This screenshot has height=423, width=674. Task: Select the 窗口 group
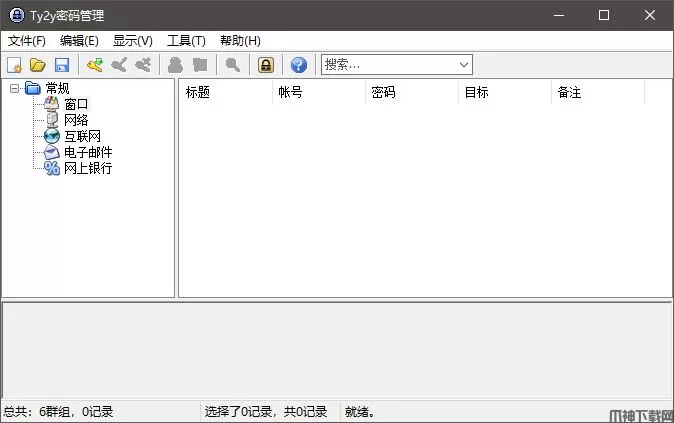76,104
